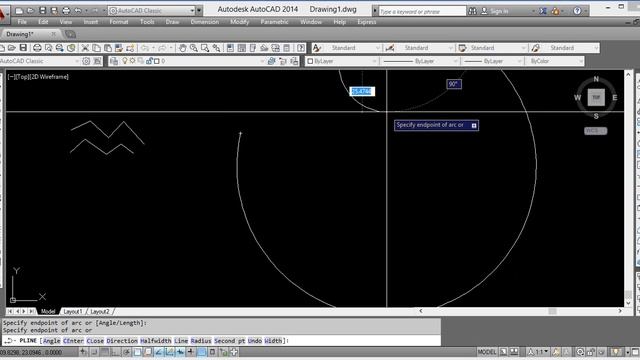This screenshot has height=360, width=640.
Task: Click the Text Style icon
Action: pyautogui.click(x=317, y=48)
